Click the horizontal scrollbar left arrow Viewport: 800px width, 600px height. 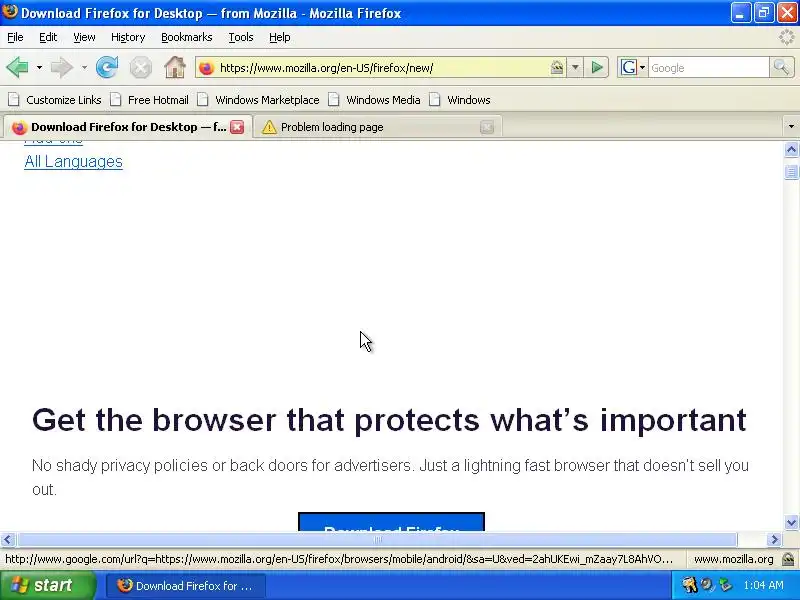(x=8, y=539)
